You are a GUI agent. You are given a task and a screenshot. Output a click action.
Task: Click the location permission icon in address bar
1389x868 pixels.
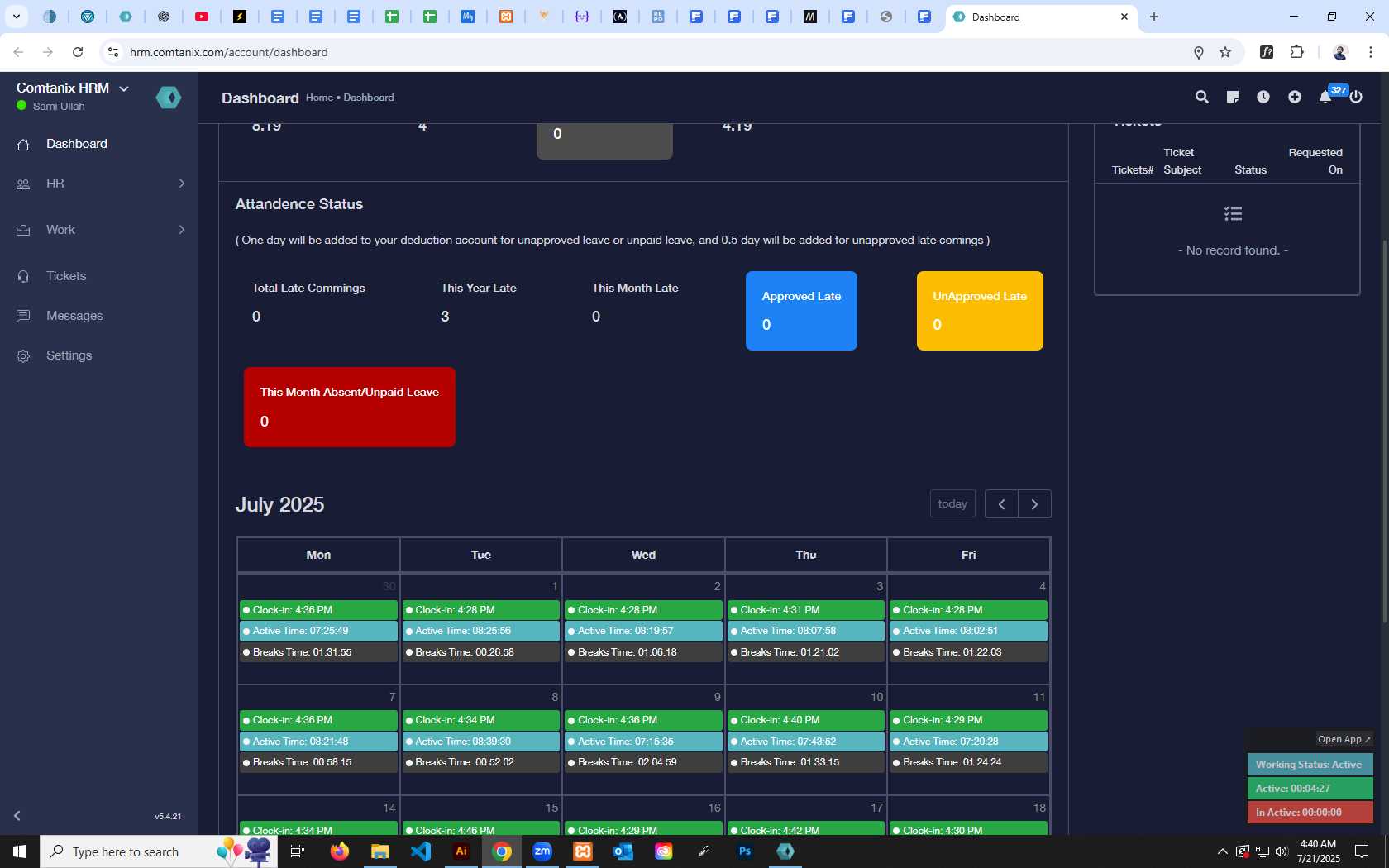point(1198,52)
